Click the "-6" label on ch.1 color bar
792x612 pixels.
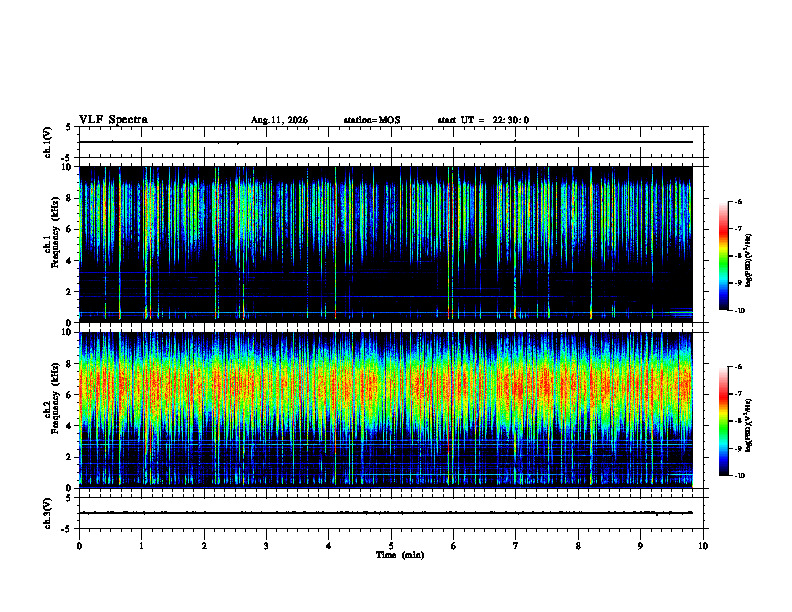738,201
